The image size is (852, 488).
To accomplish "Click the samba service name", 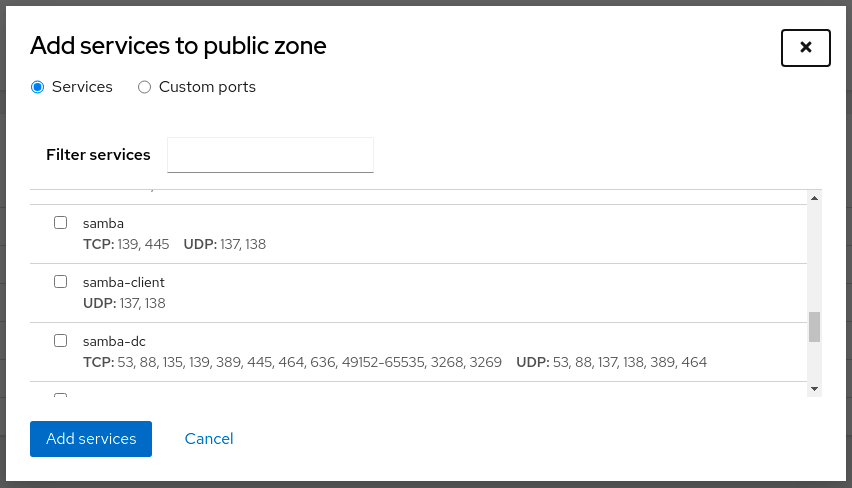I will pos(103,223).
